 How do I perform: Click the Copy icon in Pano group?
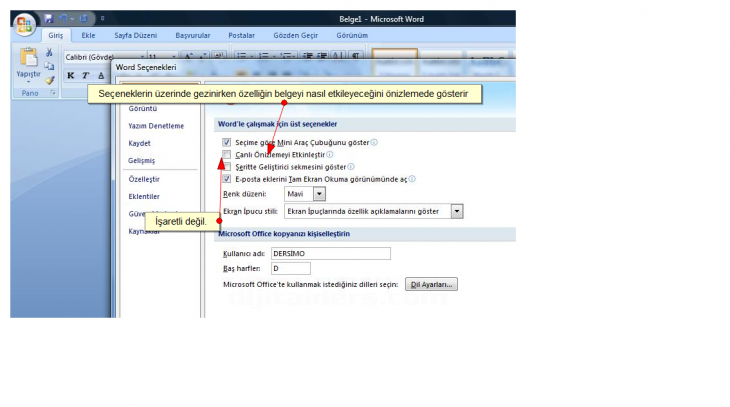tap(49, 66)
